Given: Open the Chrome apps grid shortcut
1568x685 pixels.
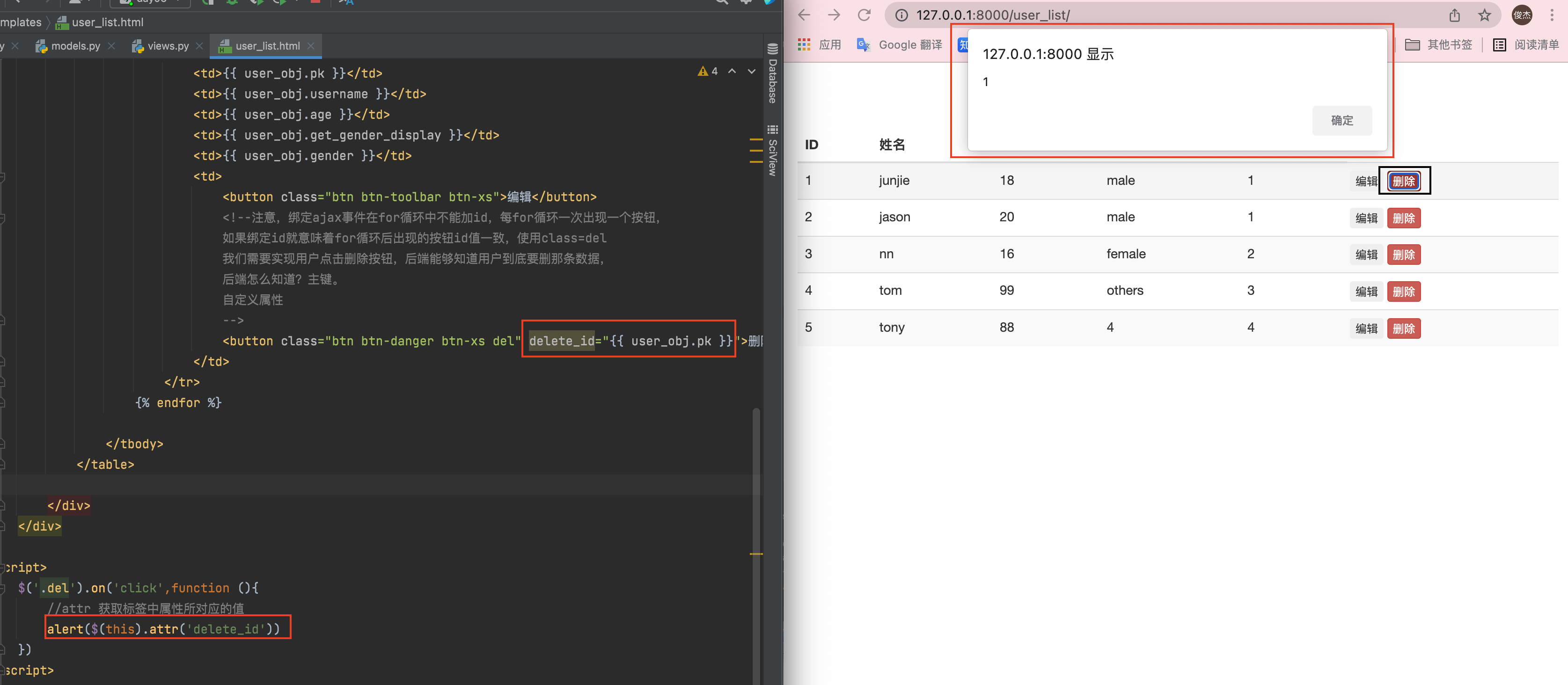Looking at the screenshot, I should point(804,44).
